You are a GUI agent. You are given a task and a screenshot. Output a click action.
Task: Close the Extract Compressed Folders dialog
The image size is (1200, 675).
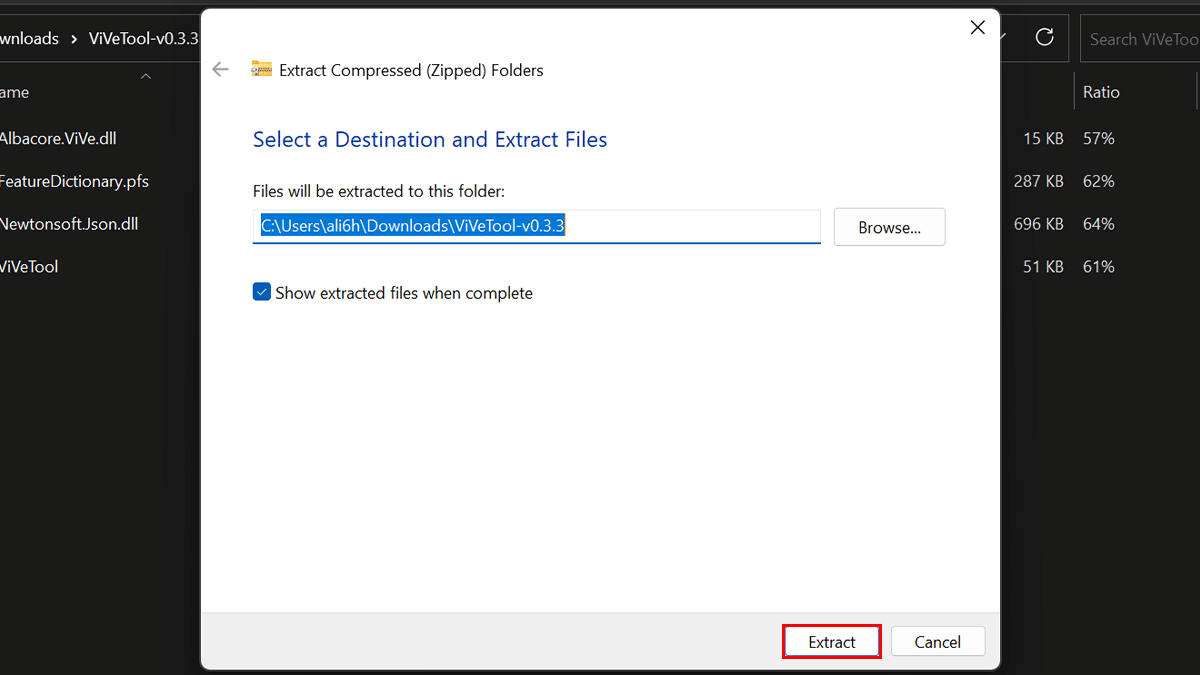978,28
